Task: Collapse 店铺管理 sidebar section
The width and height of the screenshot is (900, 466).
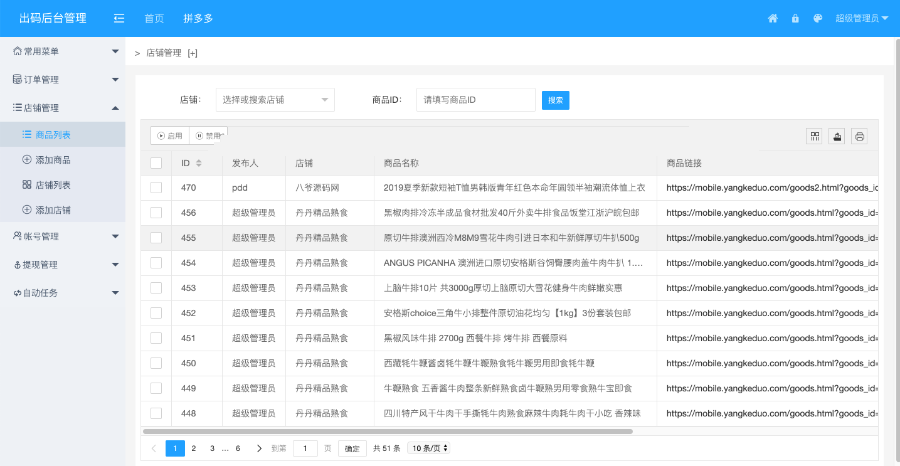Action: coord(63,107)
